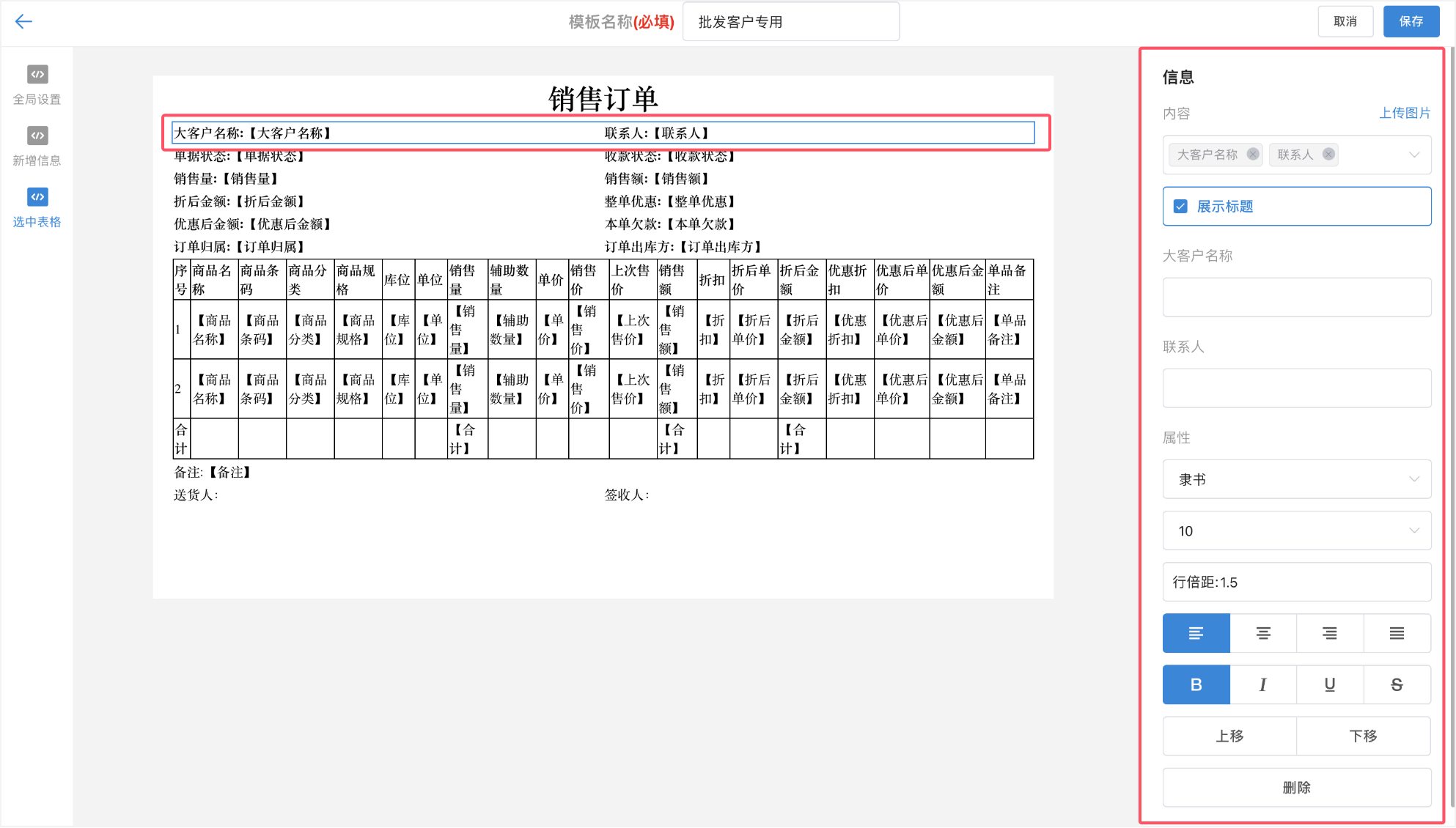Click the 下移 button
Screen dimensions: 1456x828
point(1363,736)
